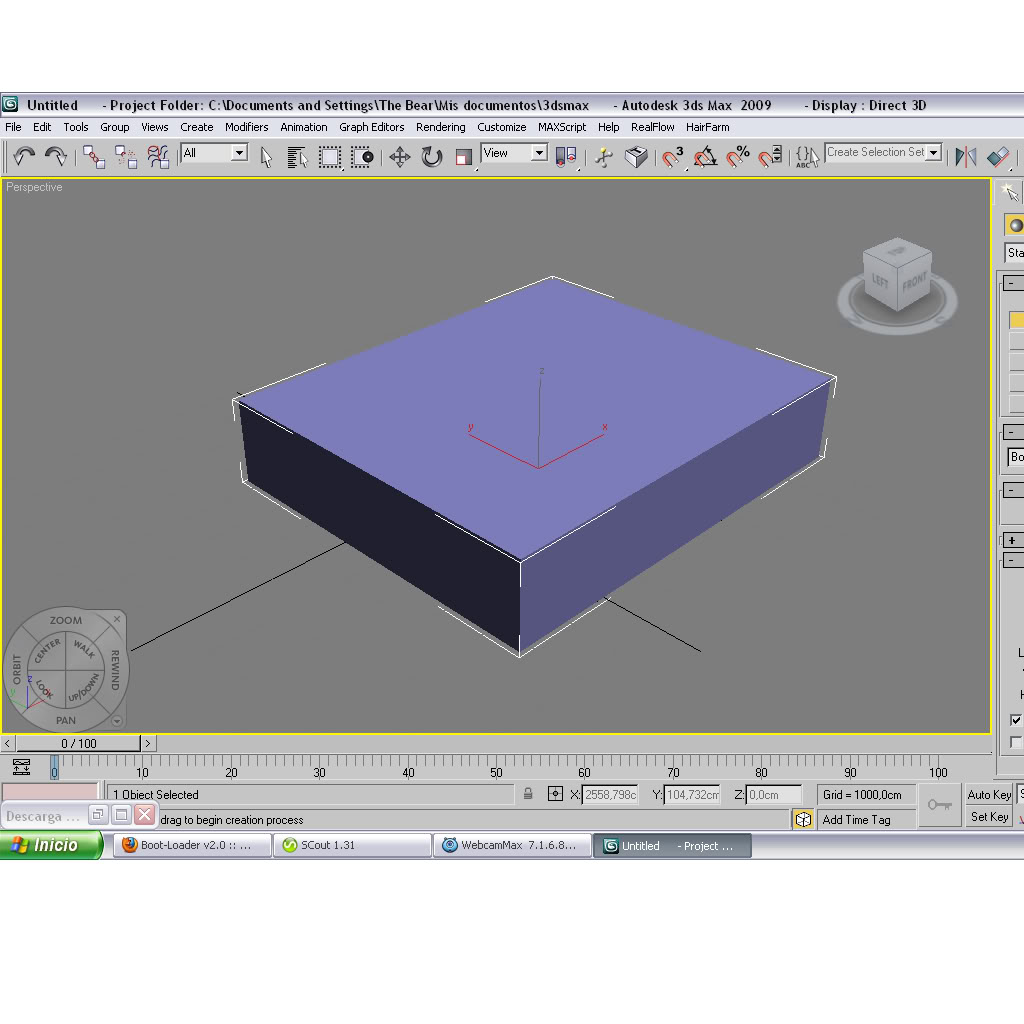Activate the Select and Link tool

point(93,157)
